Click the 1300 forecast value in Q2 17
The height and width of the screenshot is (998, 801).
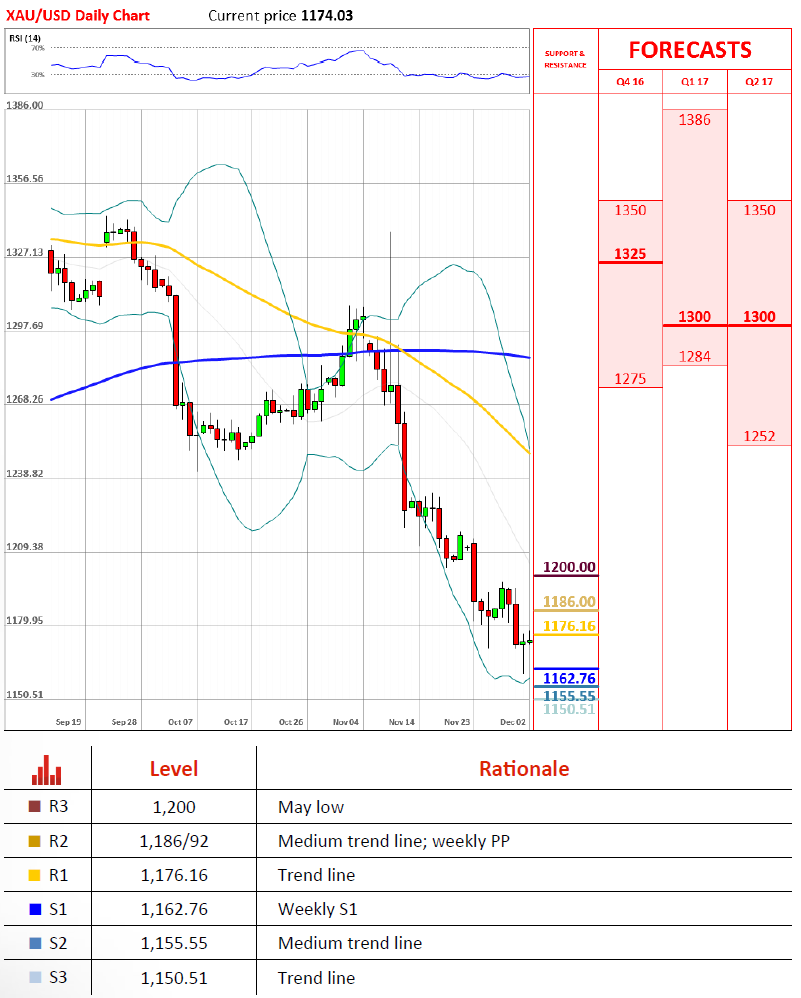[x=759, y=317]
